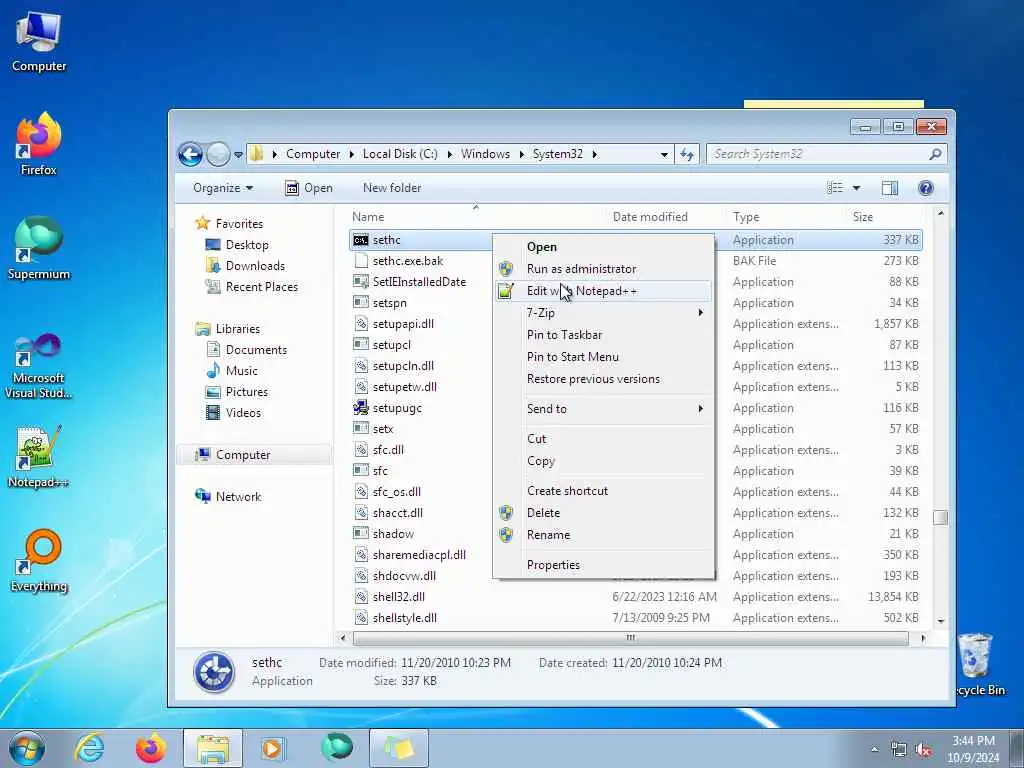Select Downloads in Favorites
This screenshot has width=1024, height=768.
click(255, 266)
